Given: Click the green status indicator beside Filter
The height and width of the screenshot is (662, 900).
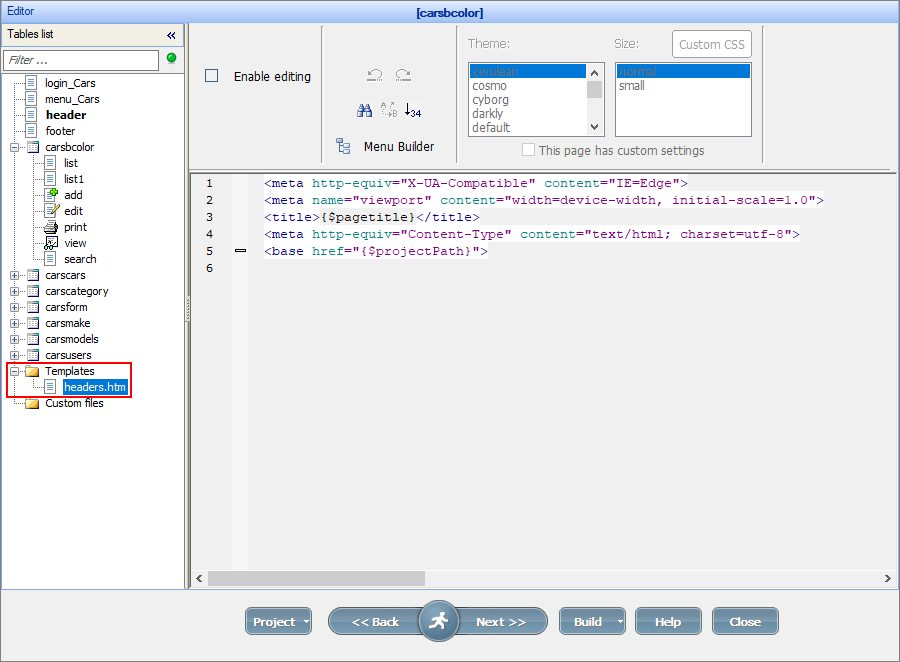Looking at the screenshot, I should (x=171, y=59).
